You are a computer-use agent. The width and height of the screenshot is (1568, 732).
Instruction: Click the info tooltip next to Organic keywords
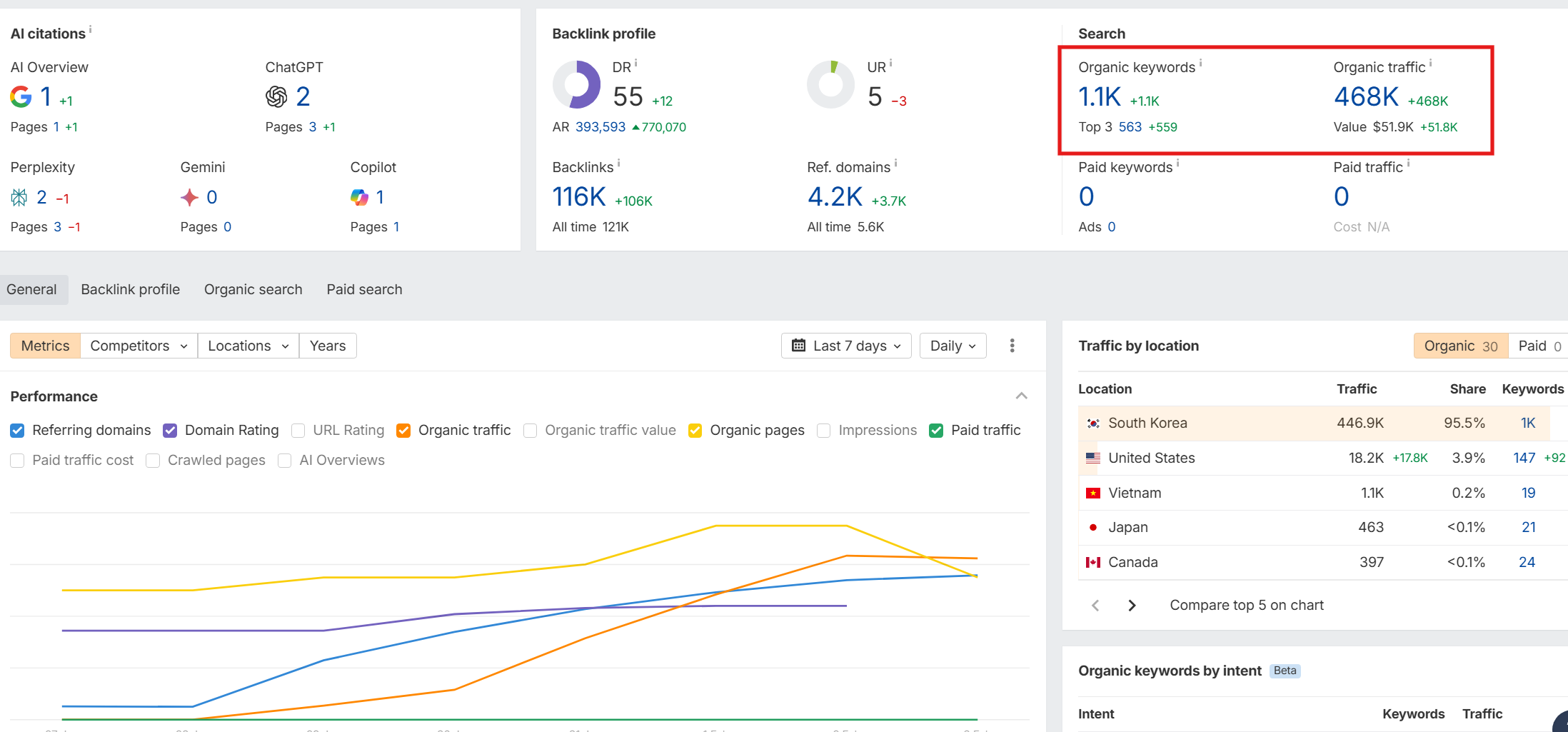pyautogui.click(x=1202, y=63)
